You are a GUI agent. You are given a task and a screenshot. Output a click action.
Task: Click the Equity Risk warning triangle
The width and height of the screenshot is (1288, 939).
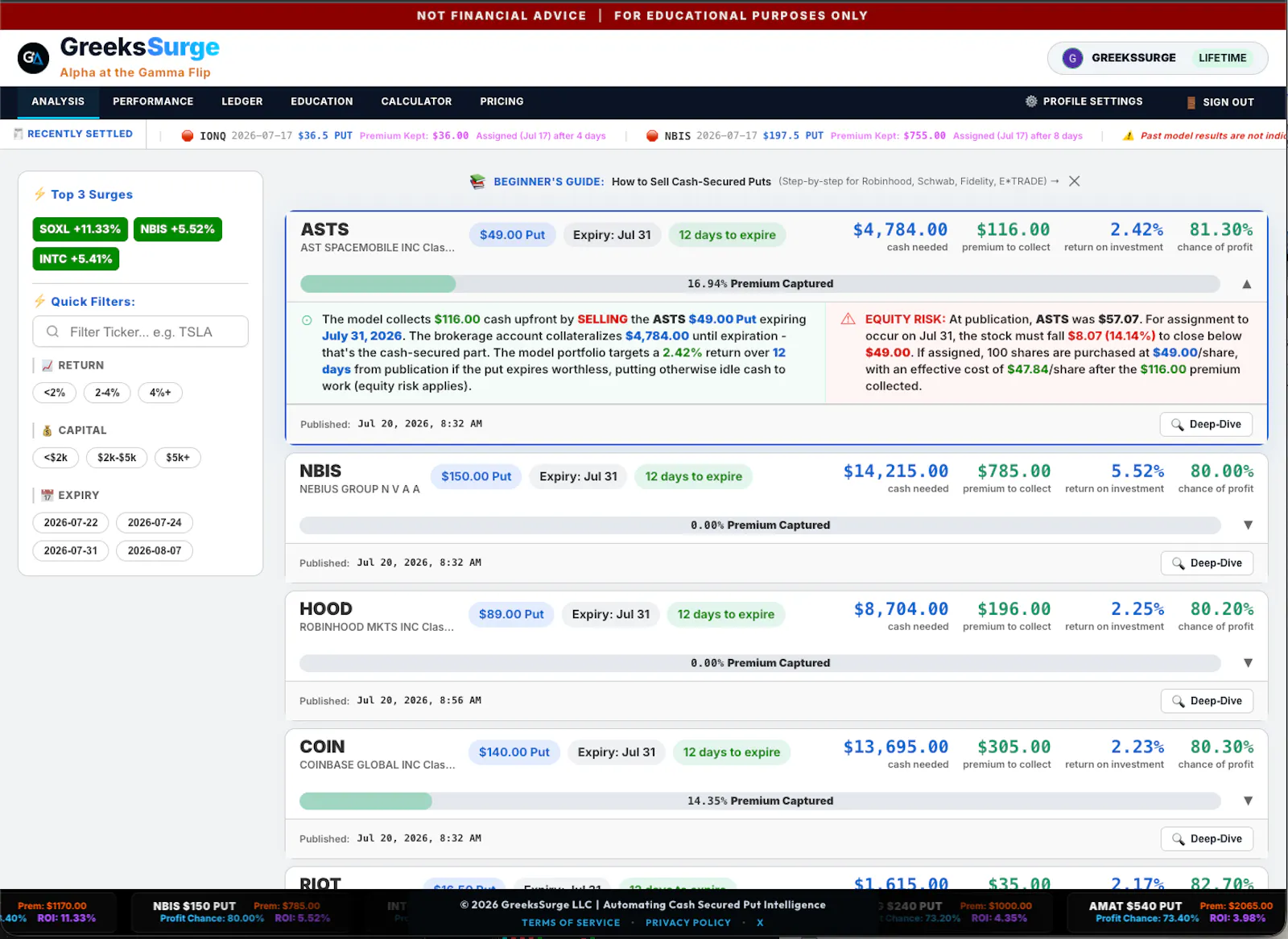click(848, 319)
